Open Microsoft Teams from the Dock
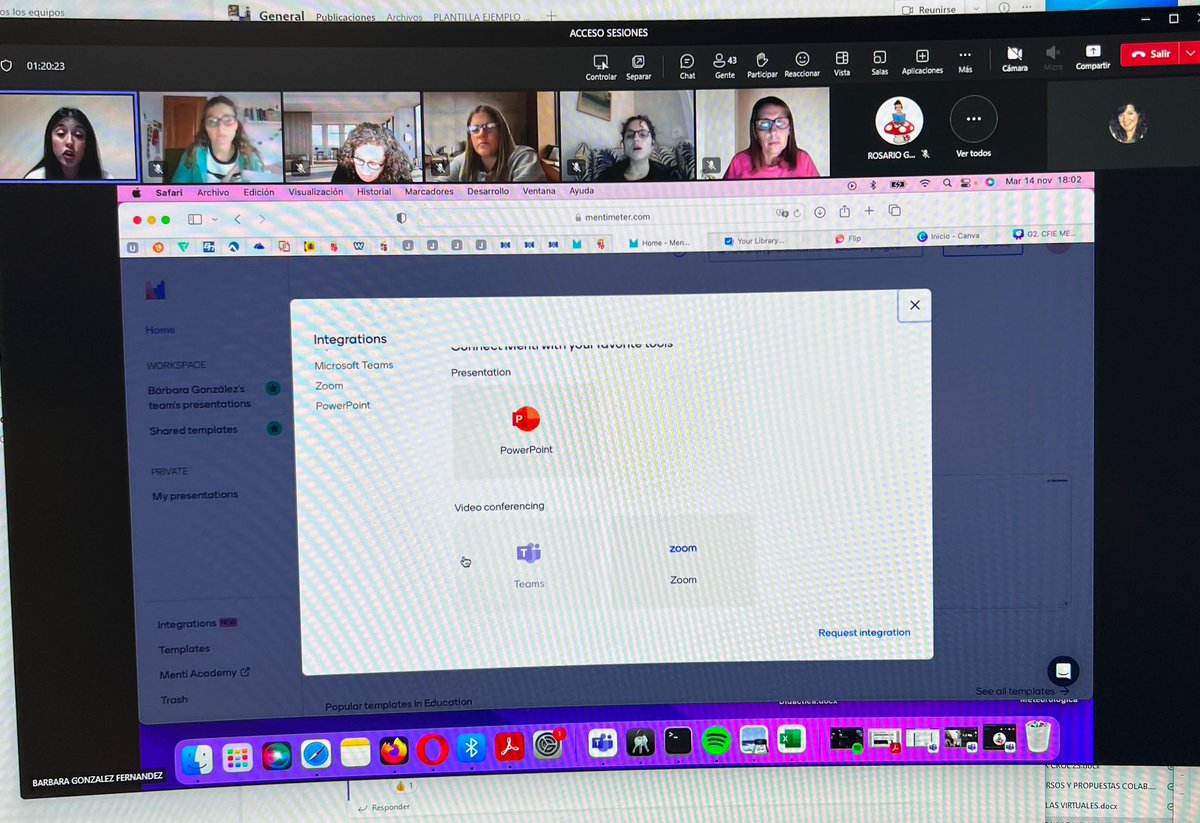Viewport: 1200px width, 823px height. coord(602,744)
